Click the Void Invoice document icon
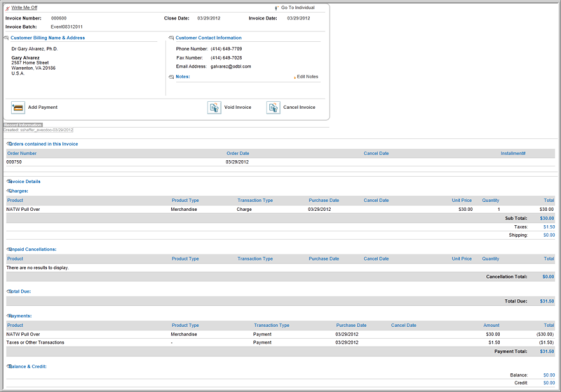 pyautogui.click(x=214, y=107)
